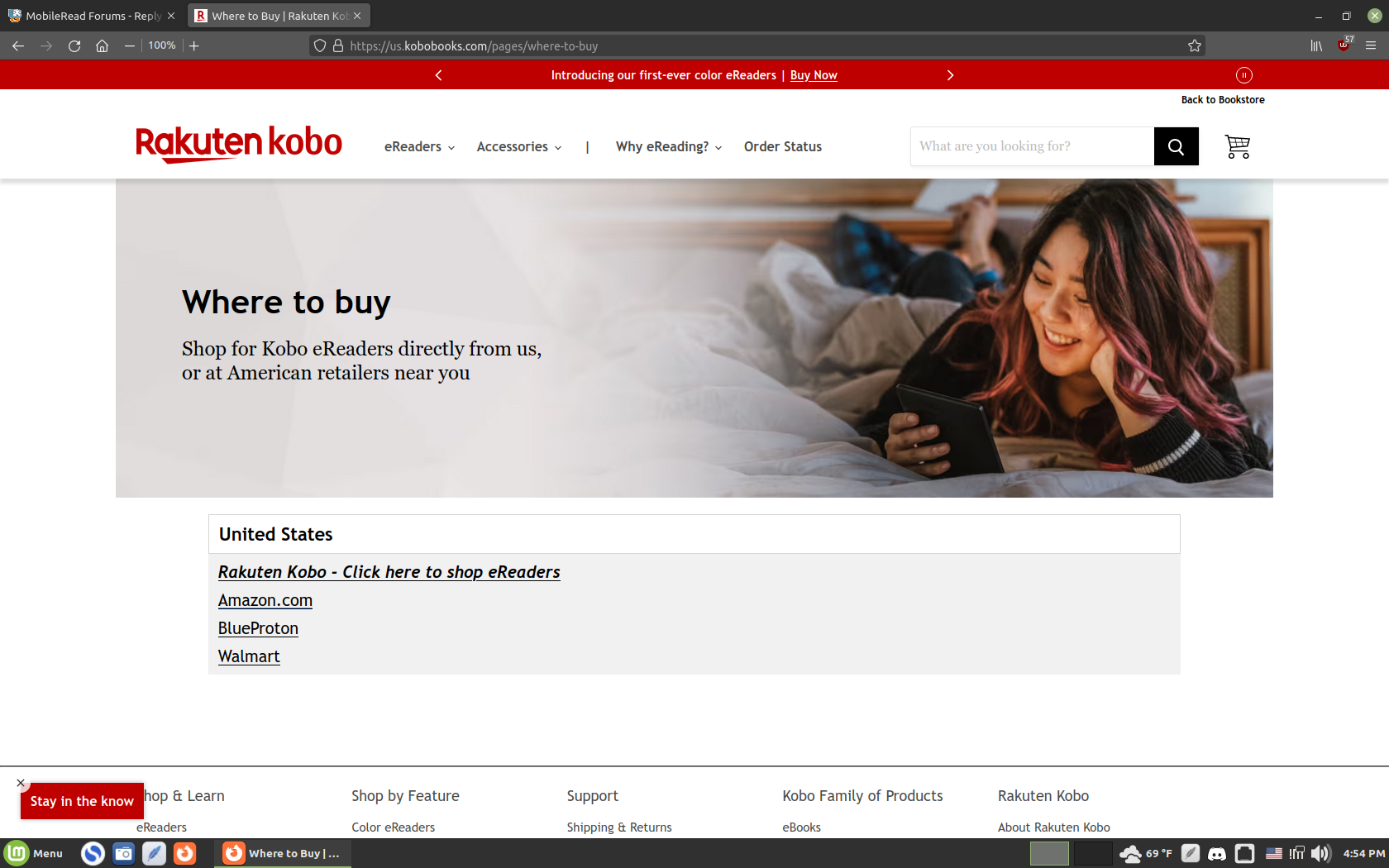Open the sound volume tray icon
Screen dimensions: 1389x868
[1321, 853]
